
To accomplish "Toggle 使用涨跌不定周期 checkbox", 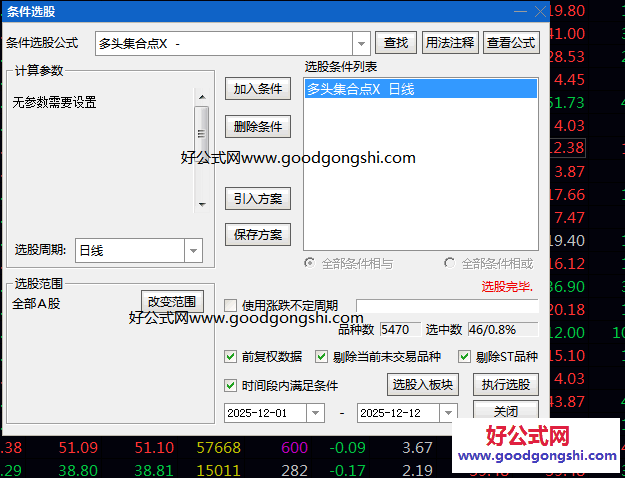I will (230, 306).
